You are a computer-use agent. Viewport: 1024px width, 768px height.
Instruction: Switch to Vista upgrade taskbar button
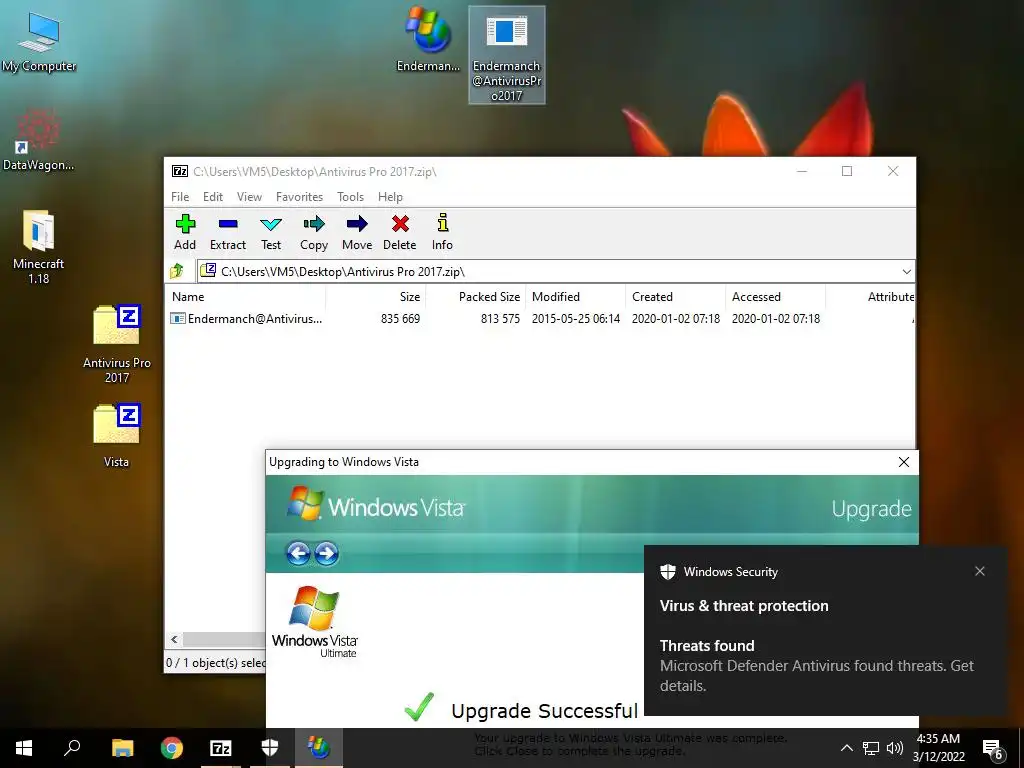coord(319,748)
